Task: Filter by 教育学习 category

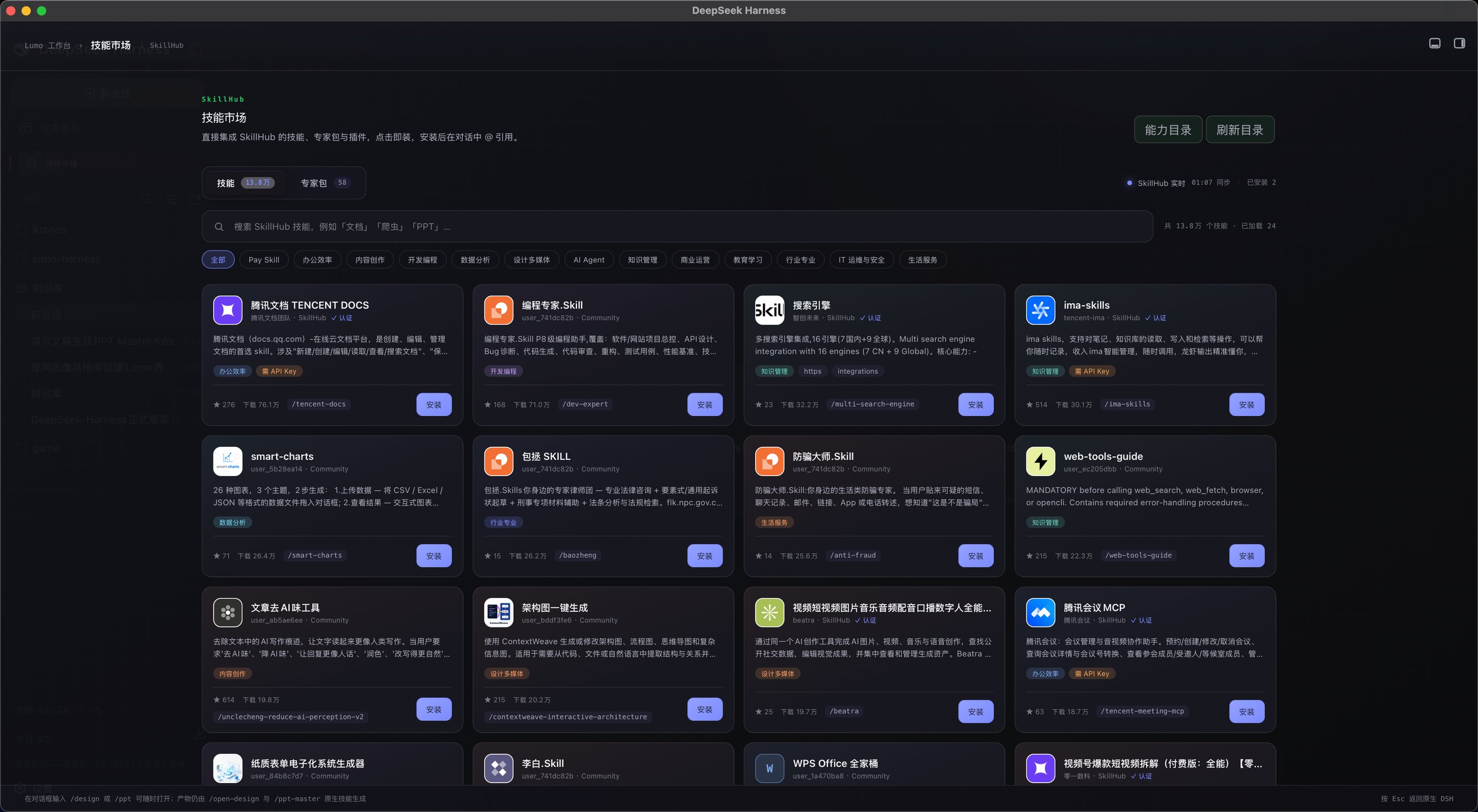Action: (748, 260)
